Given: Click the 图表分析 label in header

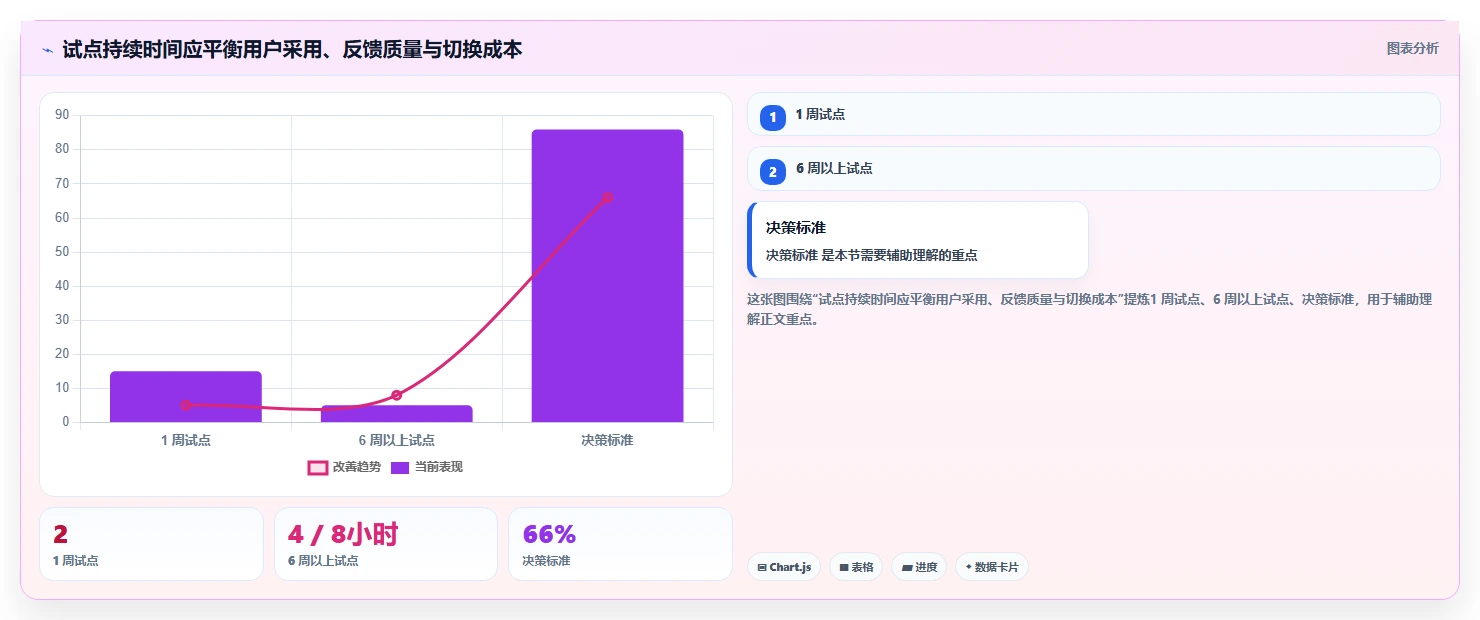Looking at the screenshot, I should click(x=1412, y=48).
